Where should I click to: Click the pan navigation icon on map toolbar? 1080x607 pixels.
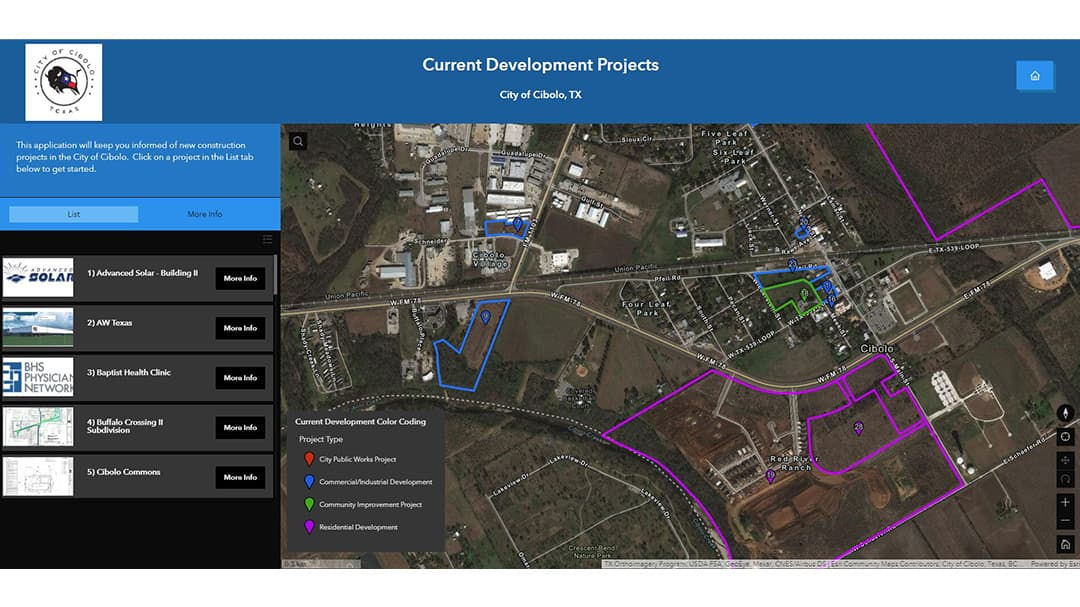[x=1065, y=460]
